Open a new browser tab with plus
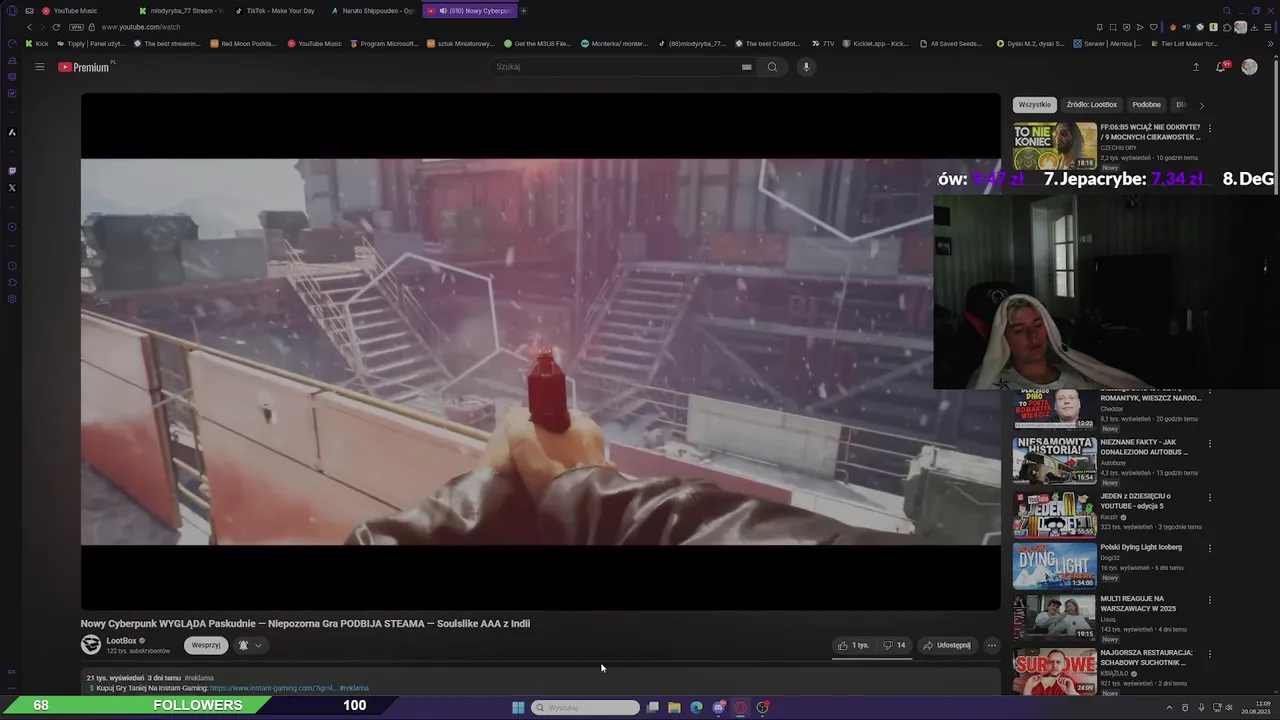 coord(523,11)
